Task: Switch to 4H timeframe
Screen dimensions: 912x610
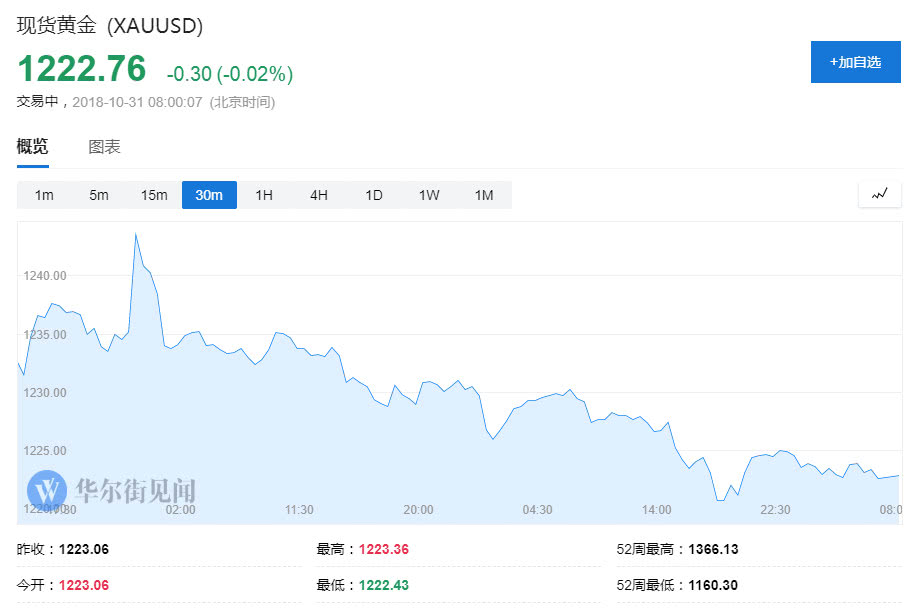Action: pos(319,195)
